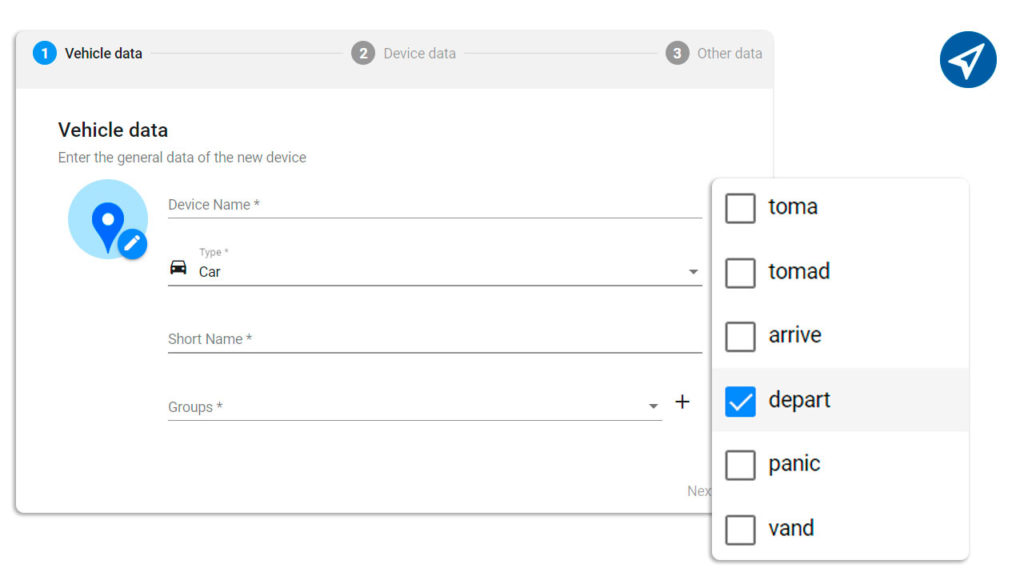1024x576 pixels.
Task: Check the vand checkbox
Action: click(x=740, y=530)
